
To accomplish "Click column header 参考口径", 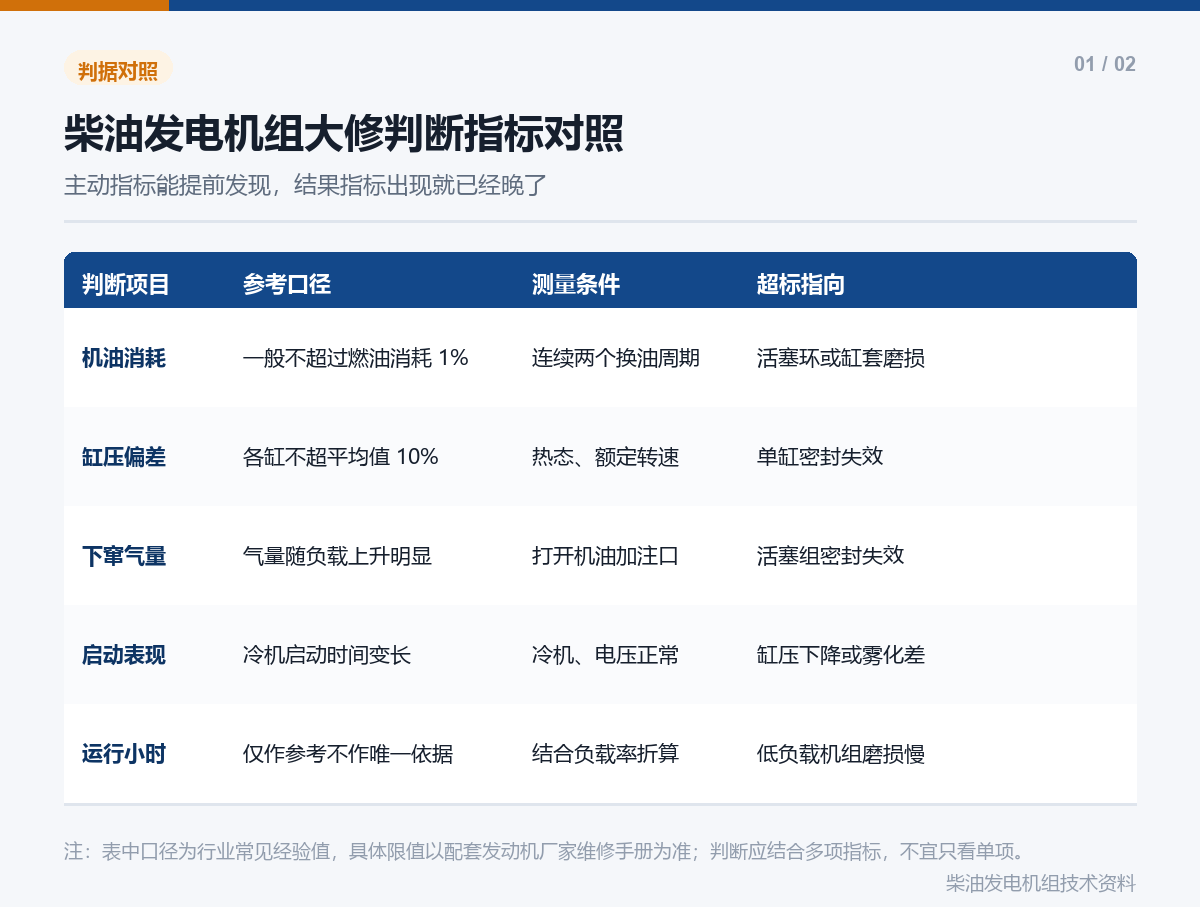I will 287,285.
